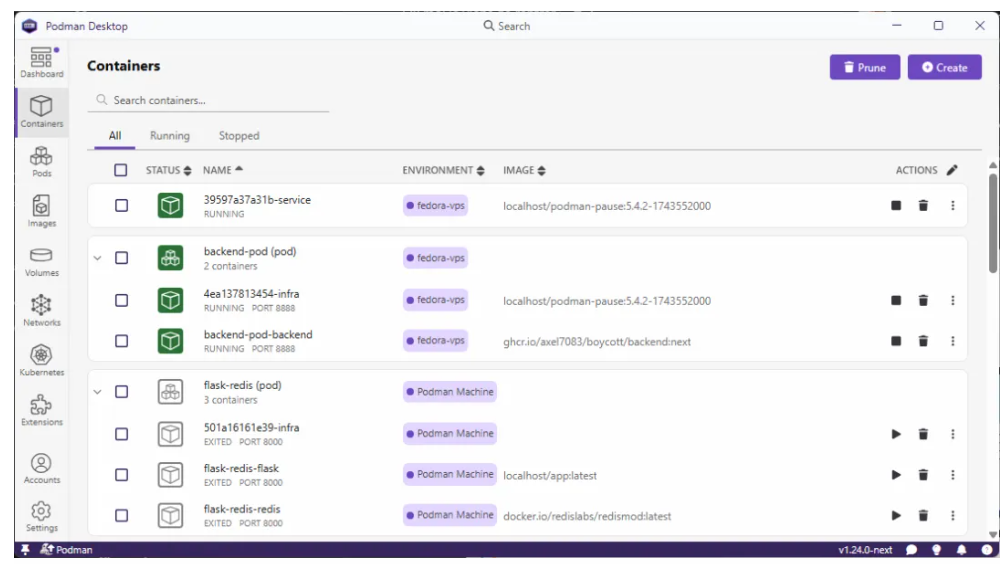Screen dimensions: 1008x564
Task: Check the 501a16161e39-infra checkbox
Action: pyautogui.click(x=121, y=434)
